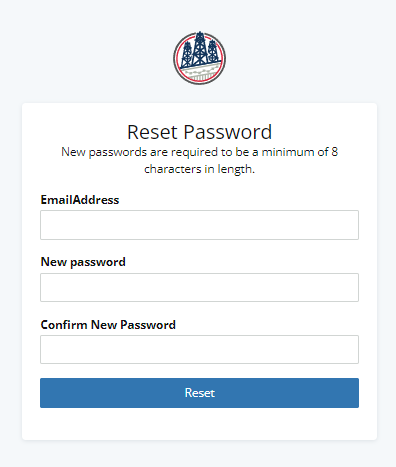Click the blue Reset button

[x=199, y=393]
